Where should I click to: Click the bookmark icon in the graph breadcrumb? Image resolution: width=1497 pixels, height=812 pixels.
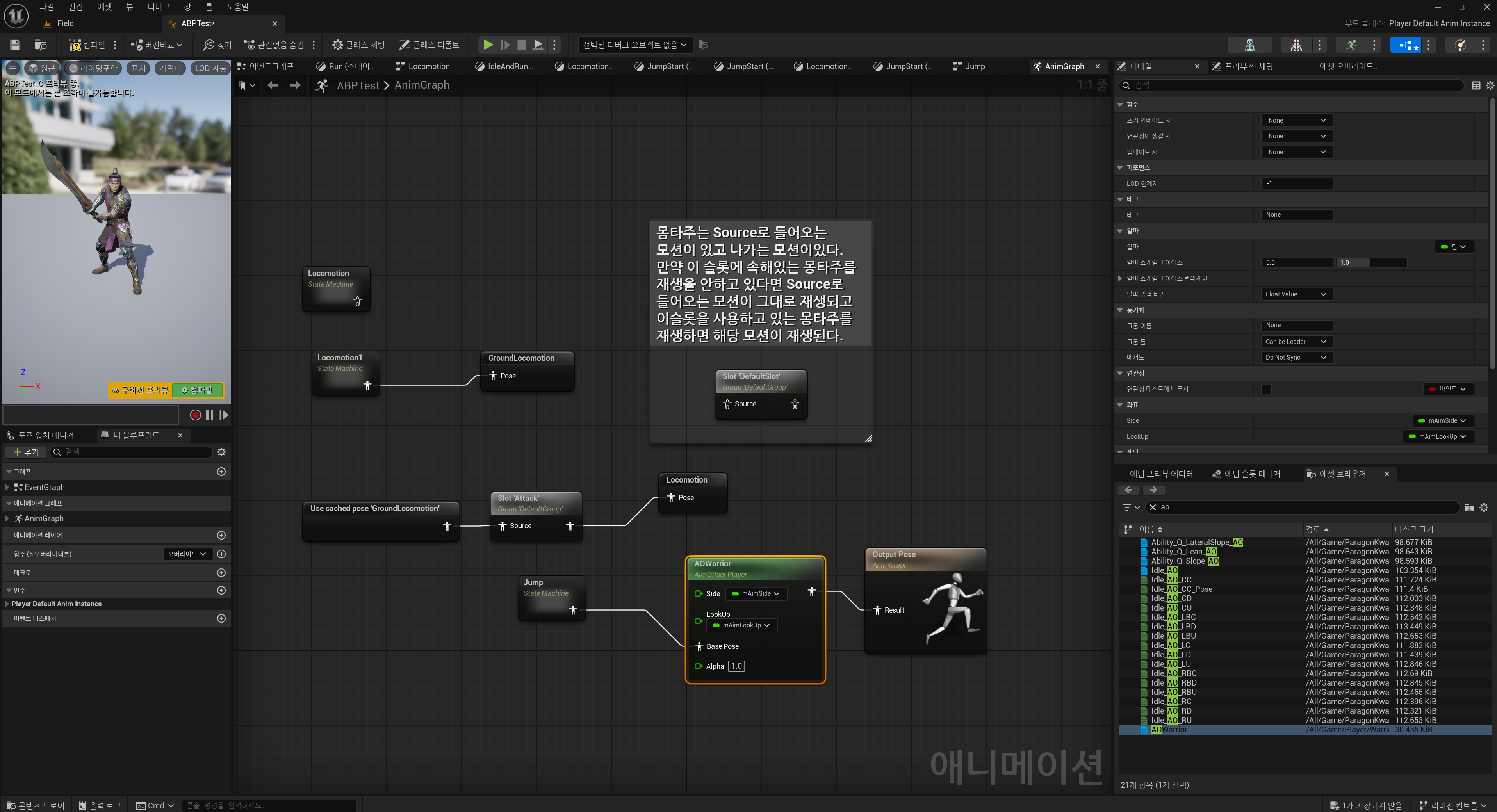pyautogui.click(x=242, y=85)
